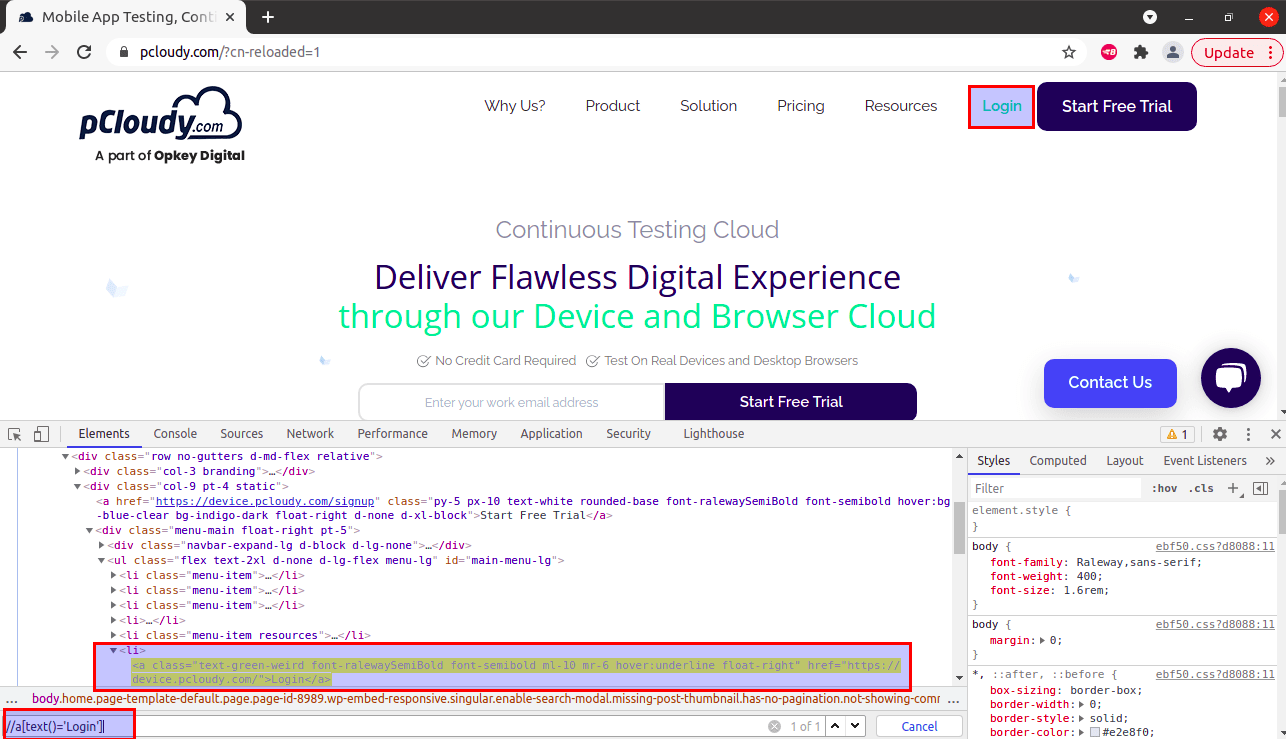Click the Login link in navigation
The width and height of the screenshot is (1286, 739).
point(1001,106)
